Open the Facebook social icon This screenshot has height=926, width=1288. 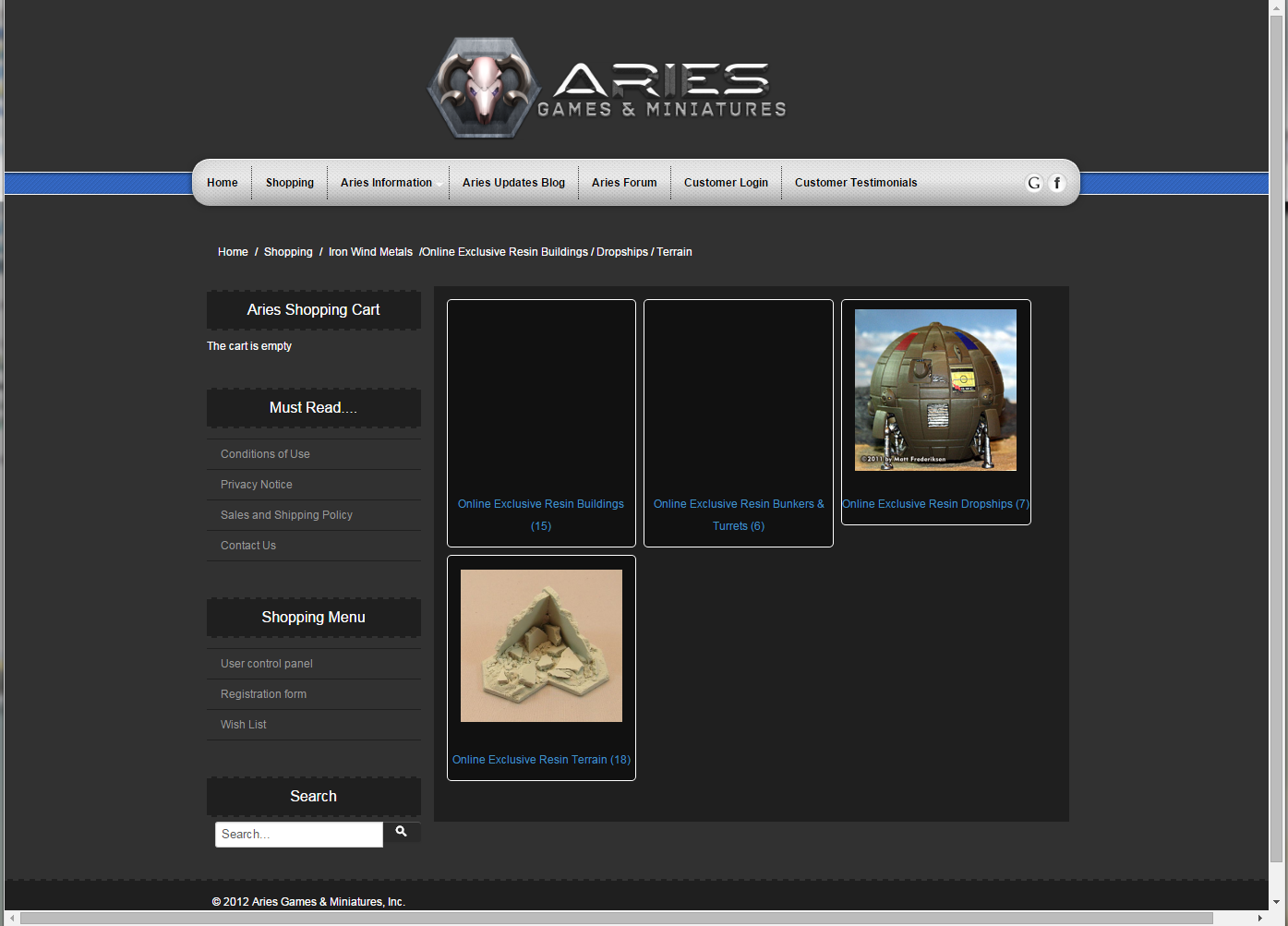(1057, 183)
